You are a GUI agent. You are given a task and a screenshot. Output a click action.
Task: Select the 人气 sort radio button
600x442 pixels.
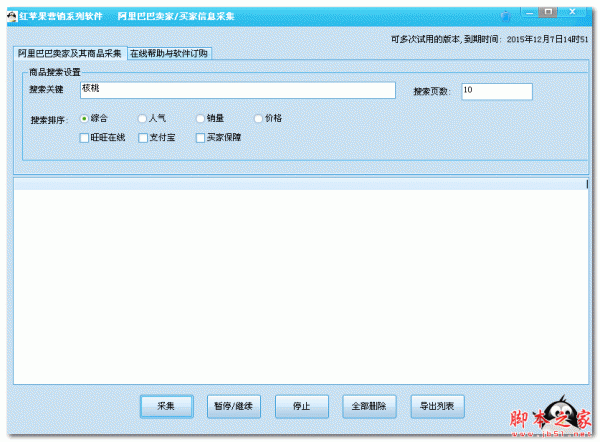[142, 119]
